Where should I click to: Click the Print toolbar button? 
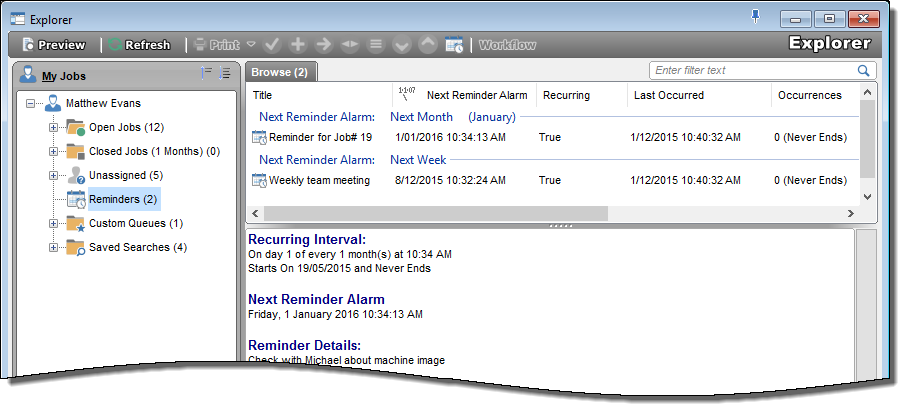[x=217, y=45]
